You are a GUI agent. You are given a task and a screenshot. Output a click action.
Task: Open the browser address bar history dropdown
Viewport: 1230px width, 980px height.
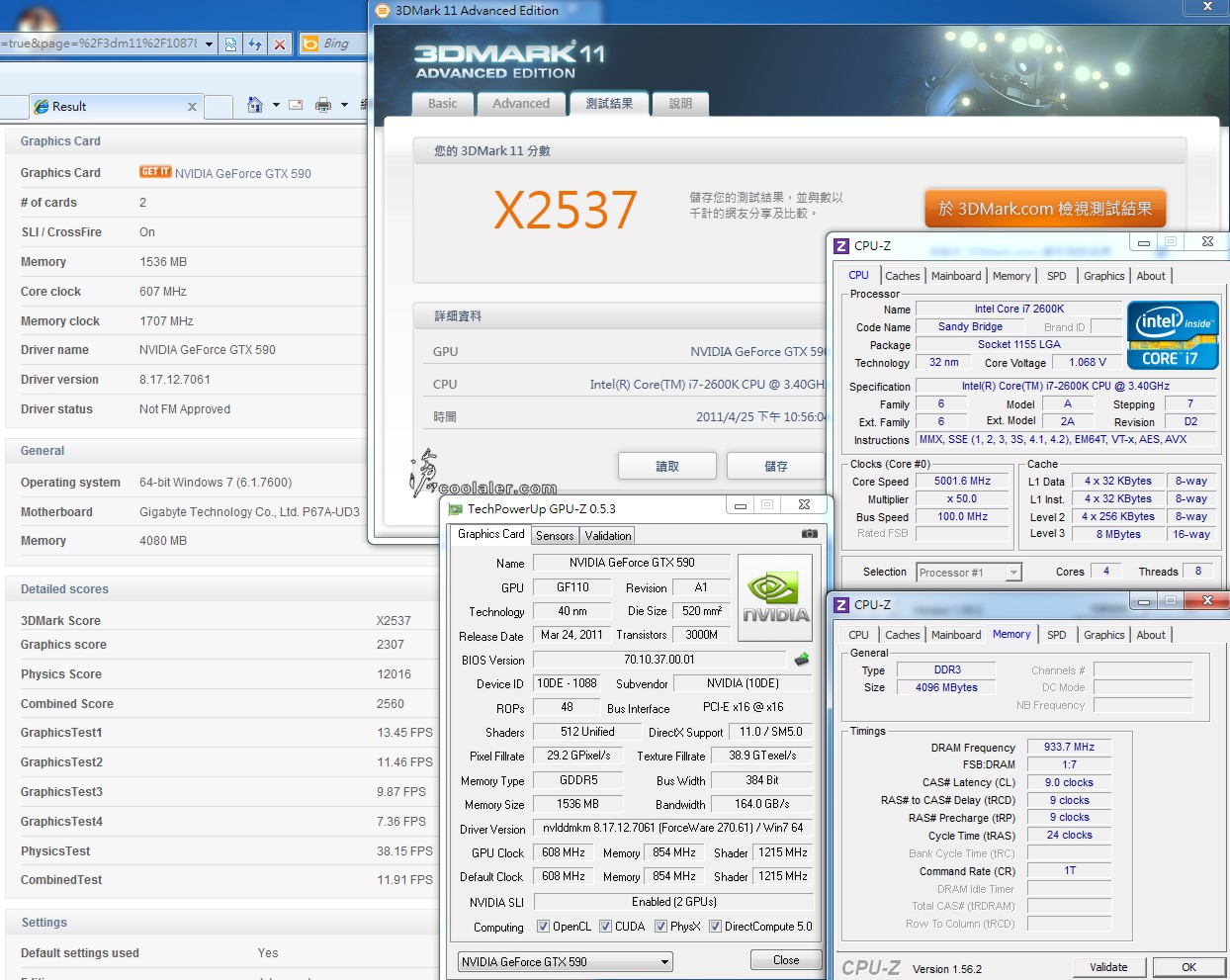point(209,44)
